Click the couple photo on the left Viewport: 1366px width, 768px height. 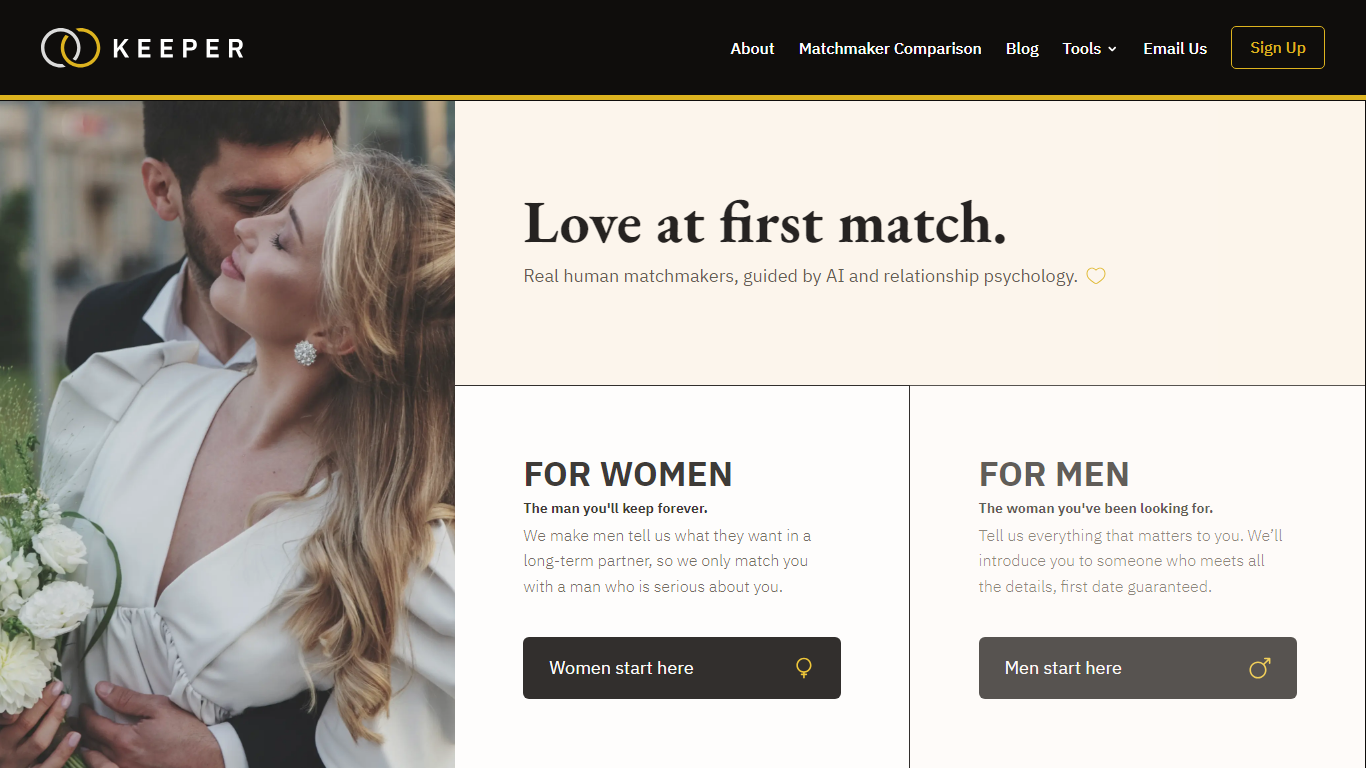(227, 434)
